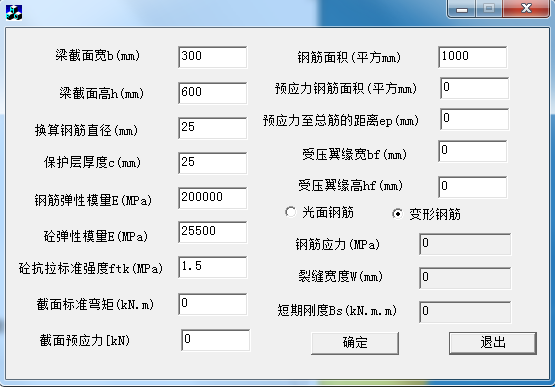Click the 预应力钢筋面积(平方mm) label
The width and height of the screenshot is (555, 387).
coord(346,89)
